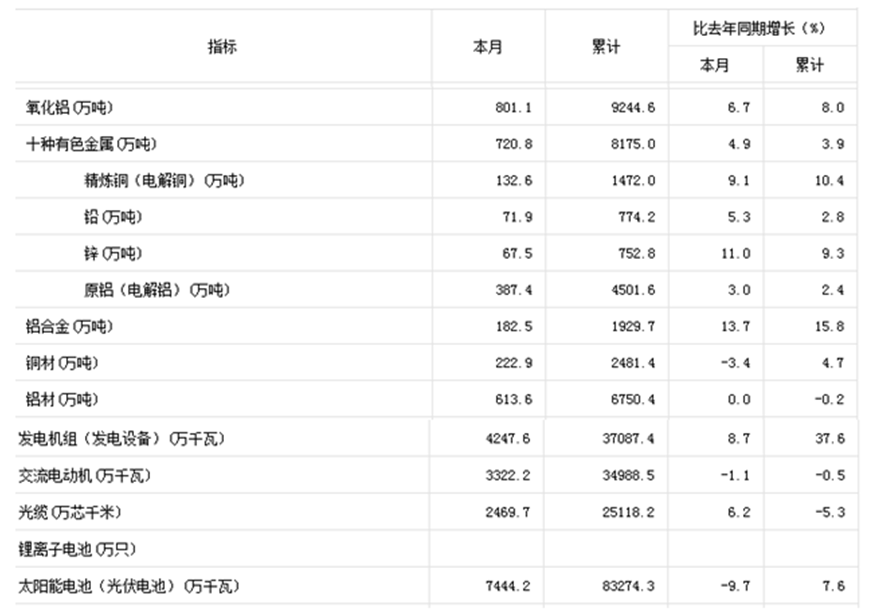Viewport: 869px width, 614px height.
Task: Click the 累计 output column header
Action: [x=606, y=47]
